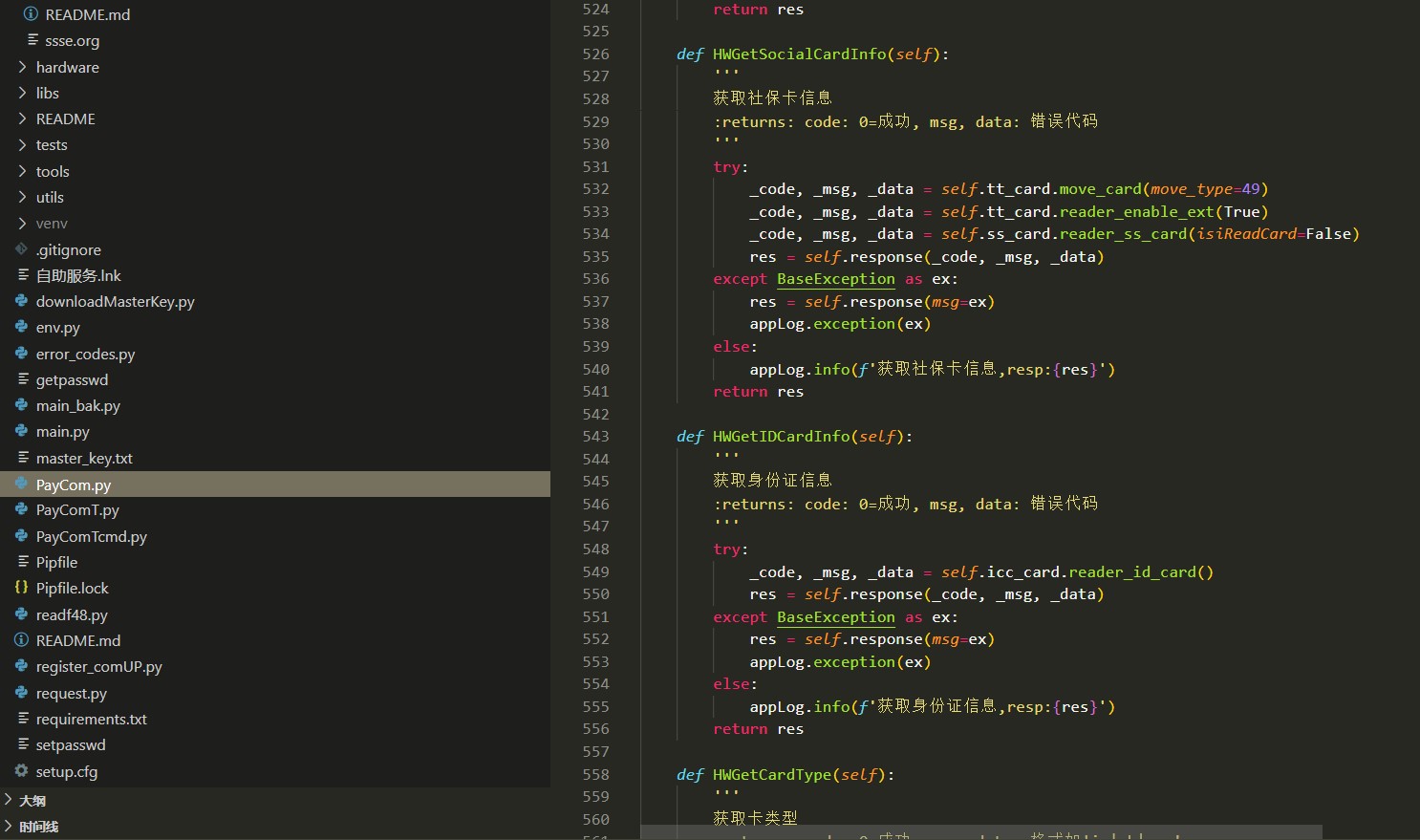Click Python icon beside readf48.py

point(21,614)
